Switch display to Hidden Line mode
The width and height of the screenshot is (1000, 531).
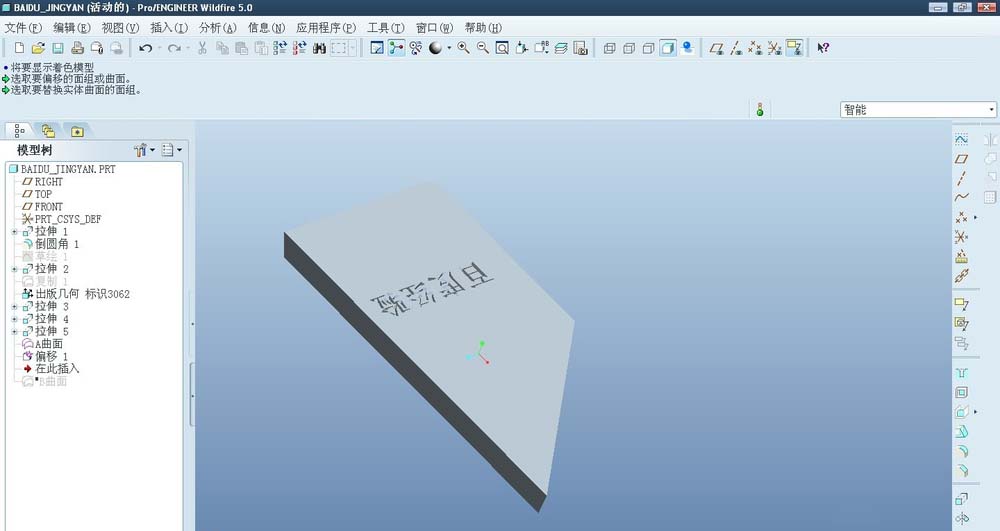click(629, 48)
